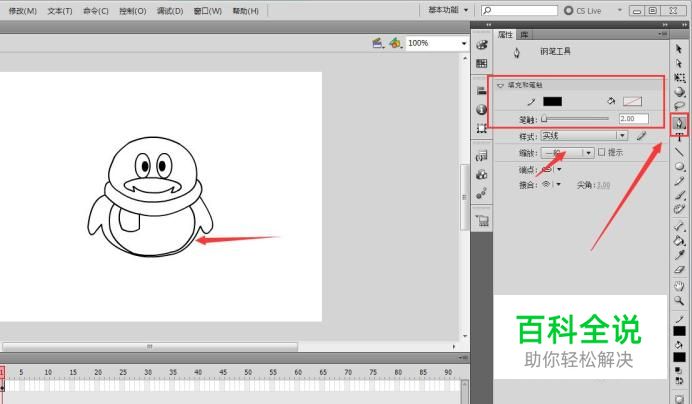Open the 样式 stroke style dropdown

tap(584, 136)
